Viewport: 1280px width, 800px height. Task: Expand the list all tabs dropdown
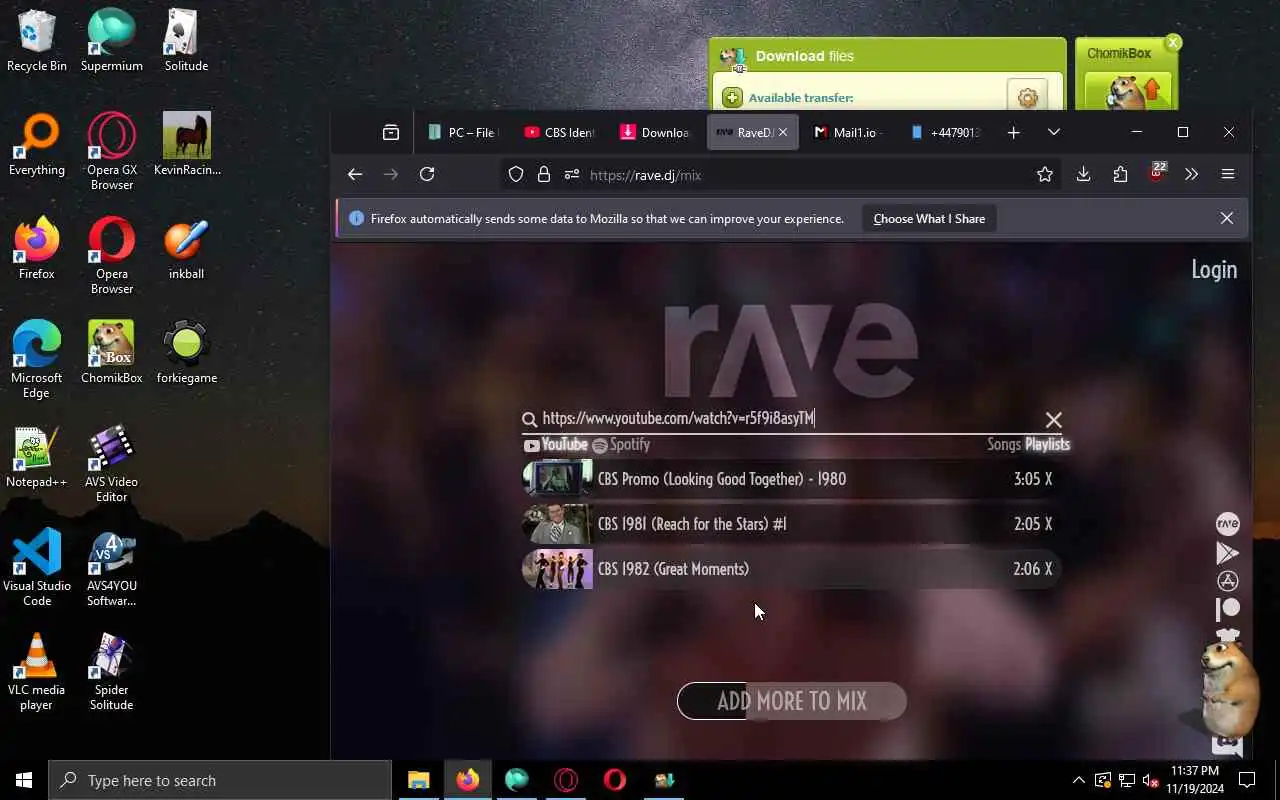(1053, 132)
